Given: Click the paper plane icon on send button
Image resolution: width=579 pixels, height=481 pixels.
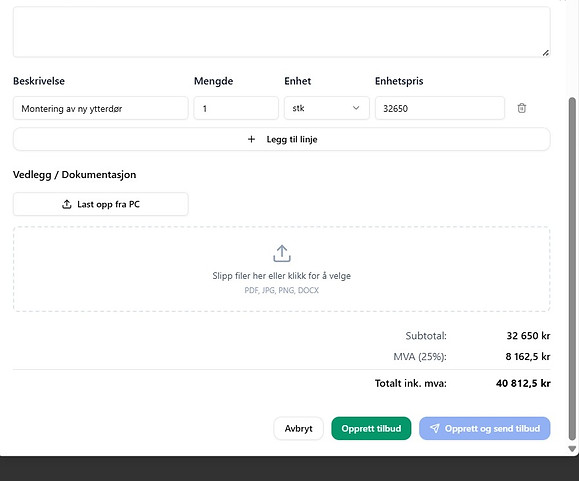Looking at the screenshot, I should (435, 428).
